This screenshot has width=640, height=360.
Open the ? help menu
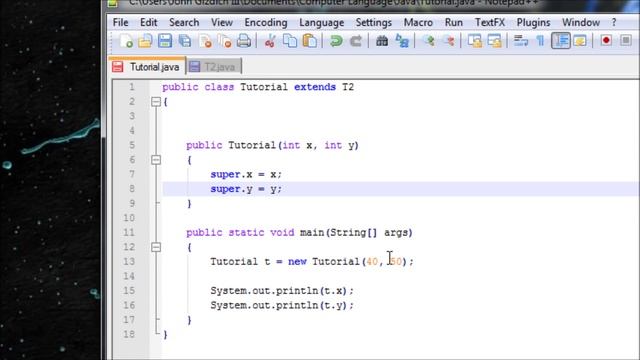pos(614,22)
